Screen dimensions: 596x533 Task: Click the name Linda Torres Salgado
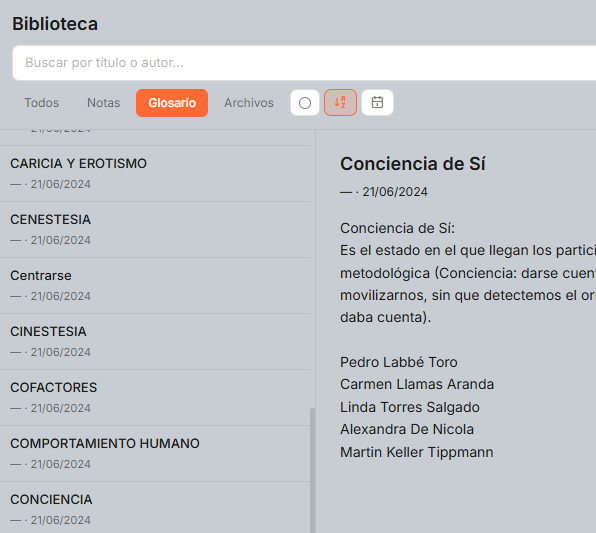click(410, 407)
